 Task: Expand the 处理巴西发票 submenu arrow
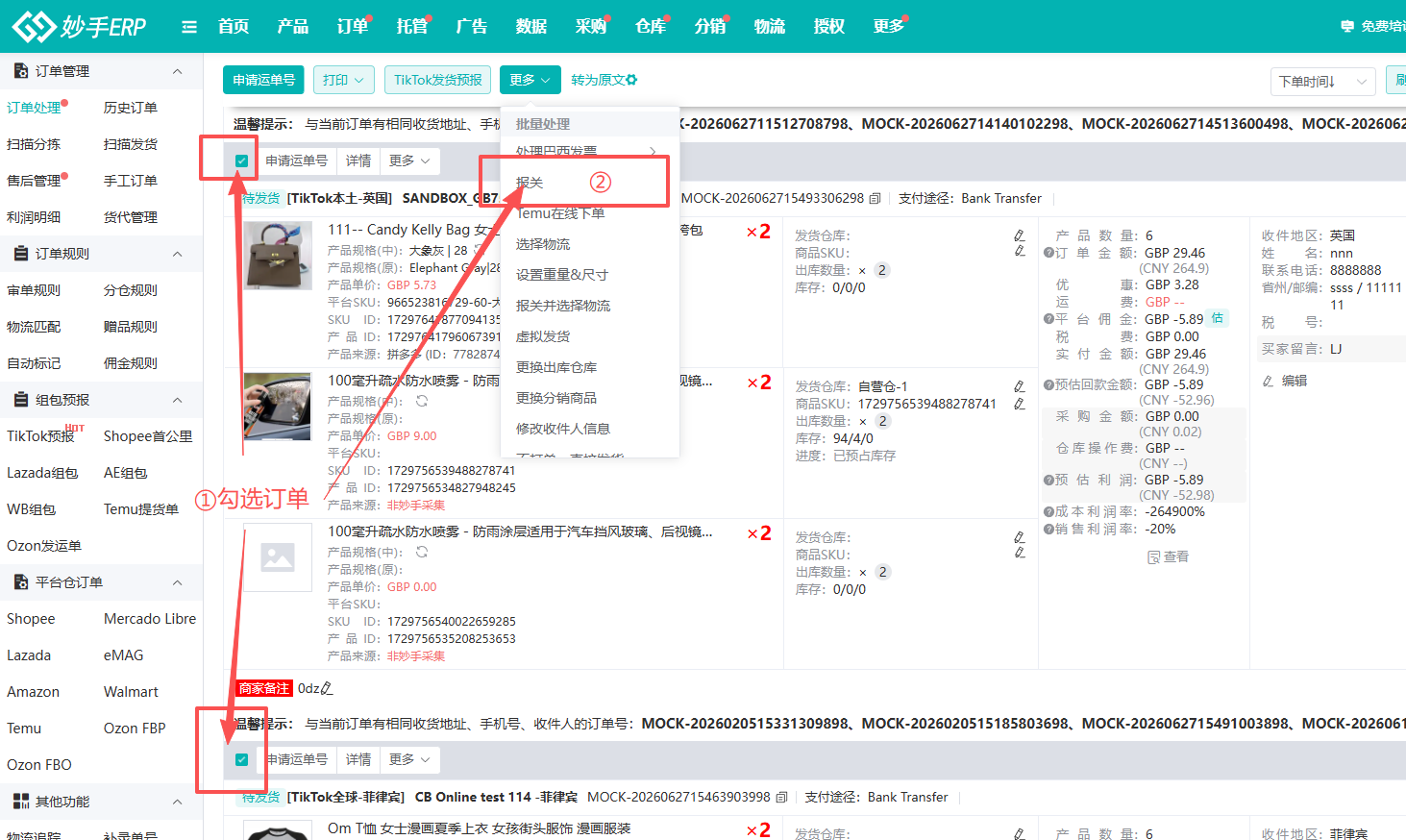pyautogui.click(x=654, y=151)
